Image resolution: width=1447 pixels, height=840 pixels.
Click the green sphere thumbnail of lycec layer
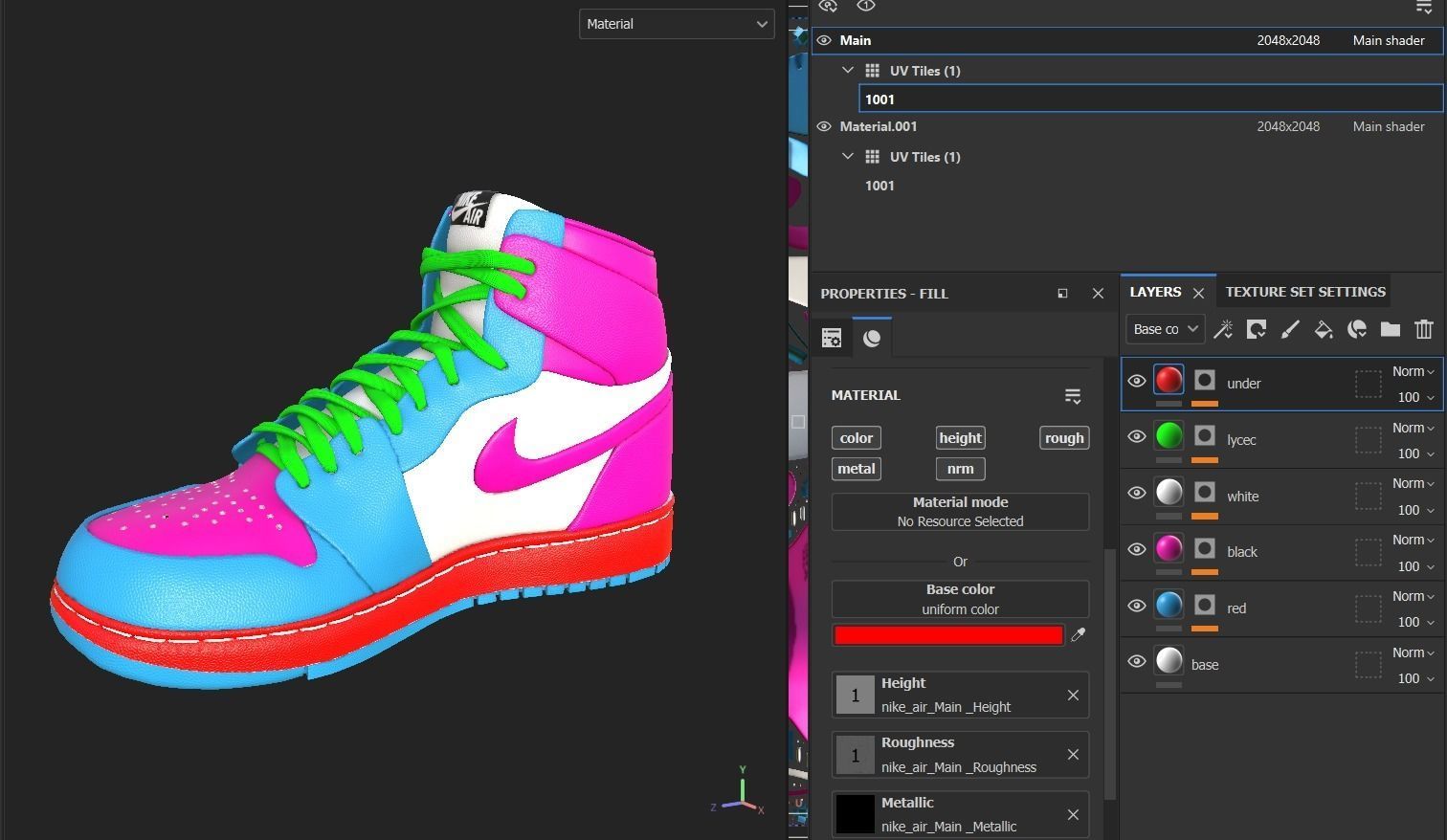(1169, 436)
